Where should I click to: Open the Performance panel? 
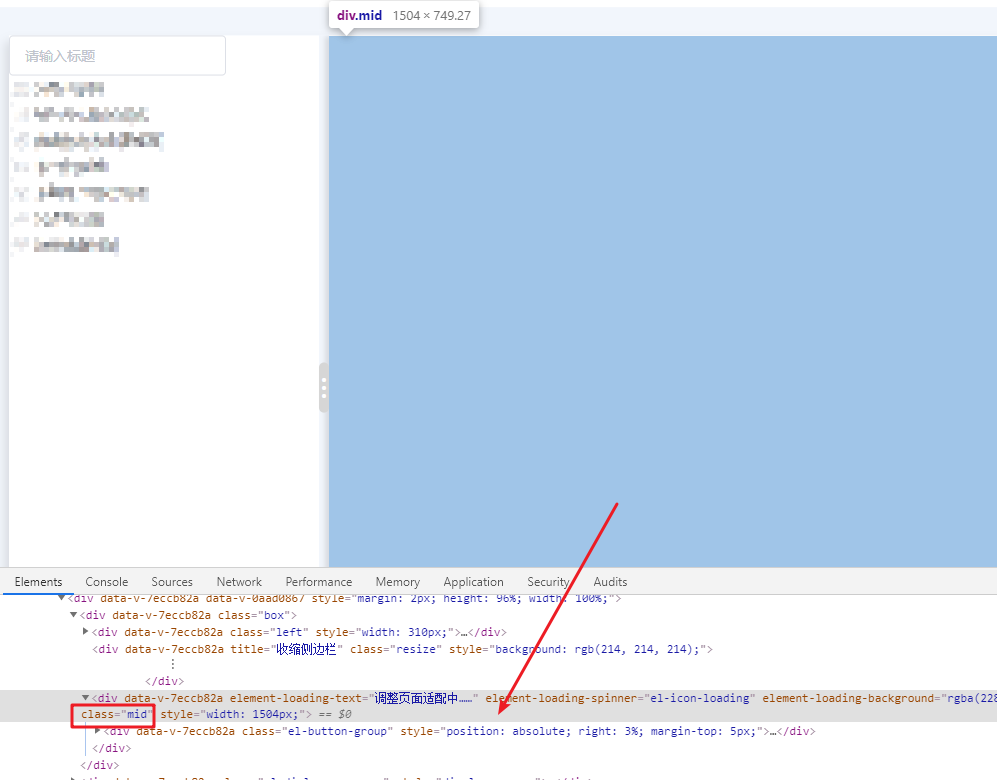[318, 581]
